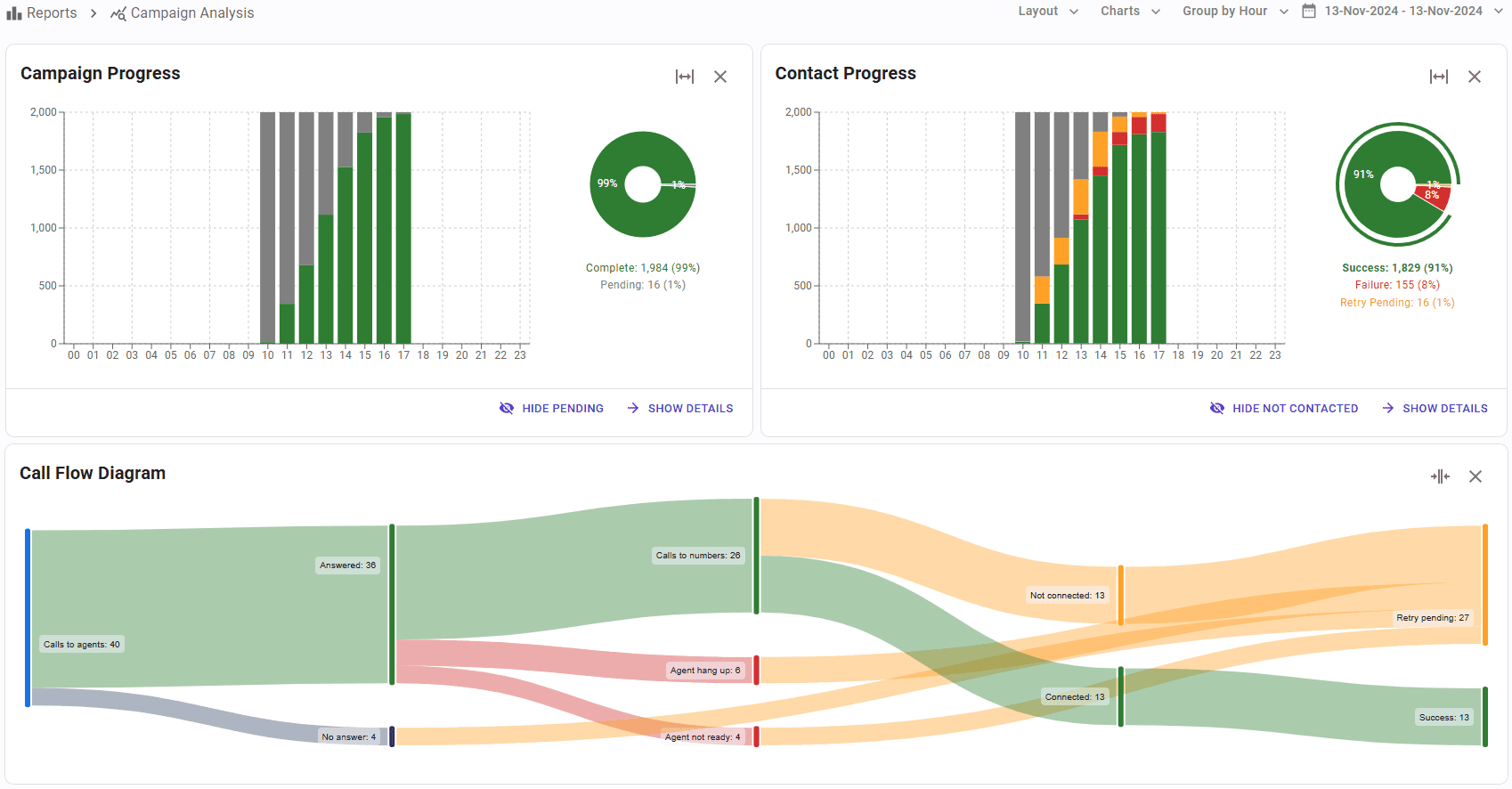Shrink the Call Flow Diagram panel width
1512x789 pixels.
coord(1440,476)
